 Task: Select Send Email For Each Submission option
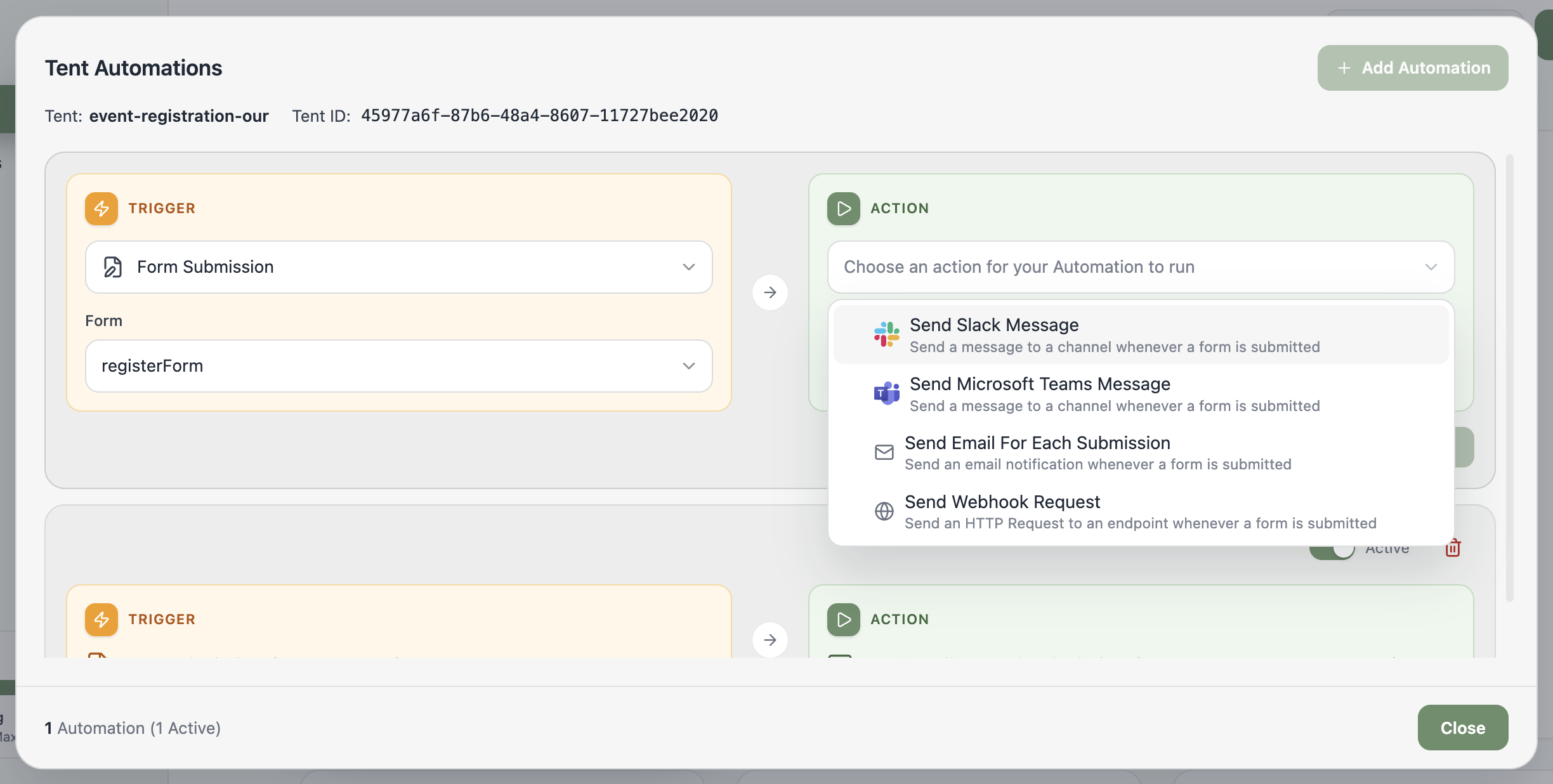tap(1141, 453)
